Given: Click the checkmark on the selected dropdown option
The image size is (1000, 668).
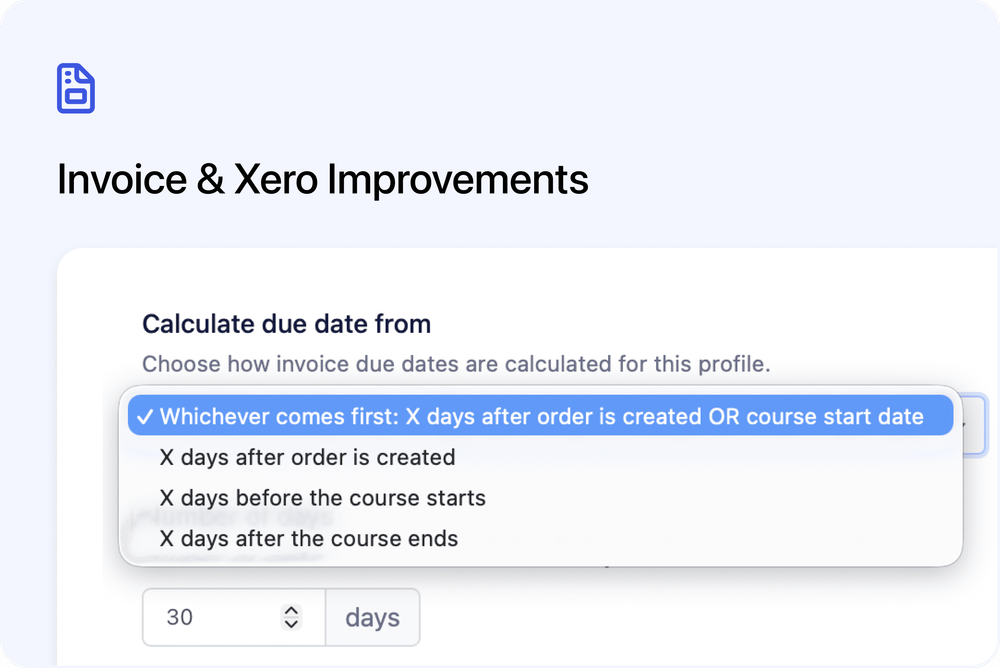Looking at the screenshot, I should coord(146,416).
